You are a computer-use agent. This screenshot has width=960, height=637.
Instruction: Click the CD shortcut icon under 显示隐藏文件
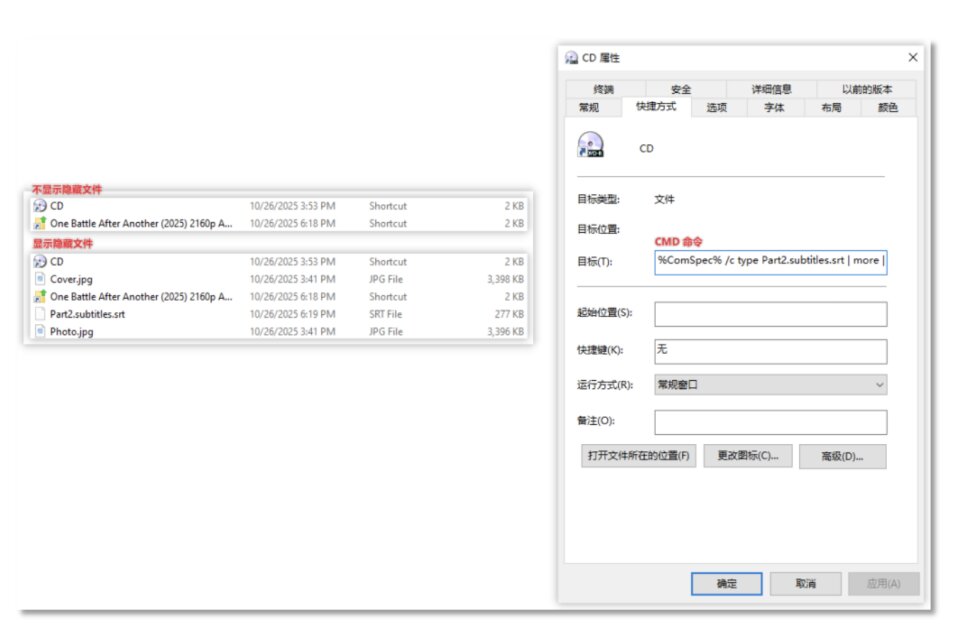(40, 262)
